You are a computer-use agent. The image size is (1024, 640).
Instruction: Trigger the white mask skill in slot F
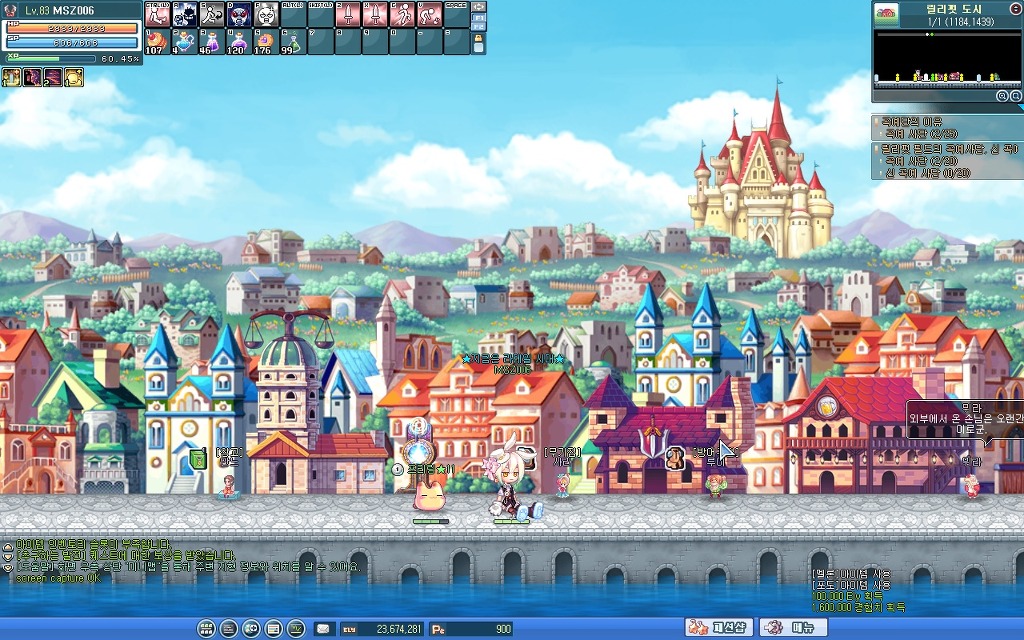click(x=266, y=14)
